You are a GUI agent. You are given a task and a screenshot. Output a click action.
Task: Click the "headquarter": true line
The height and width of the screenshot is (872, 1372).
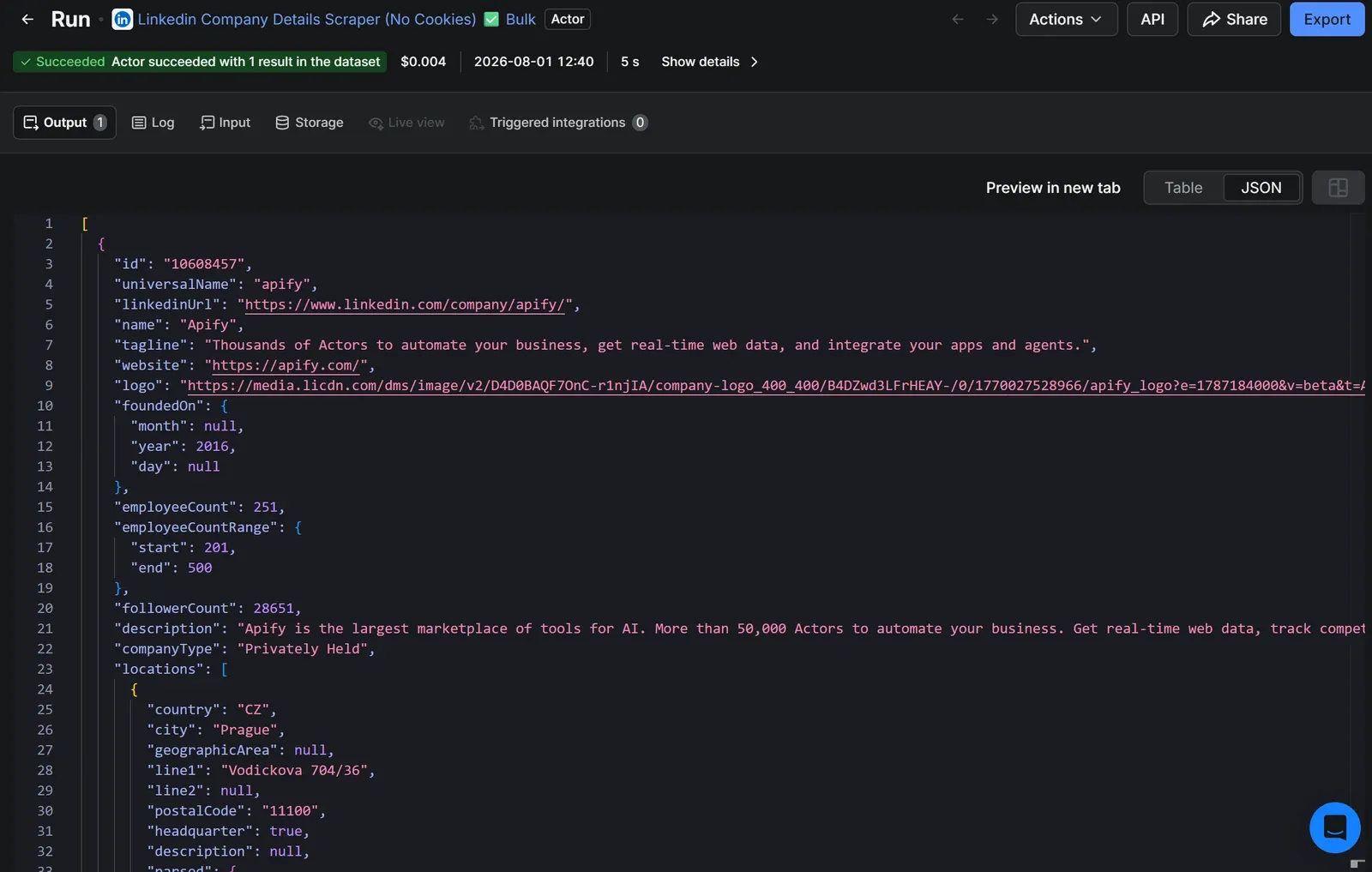point(228,831)
